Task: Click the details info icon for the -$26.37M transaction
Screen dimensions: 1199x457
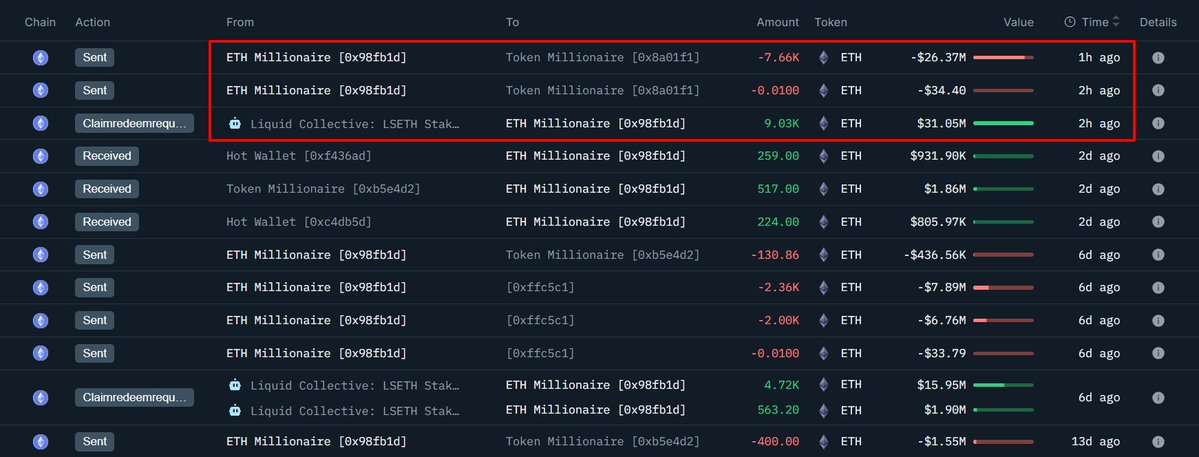Action: [x=1158, y=58]
